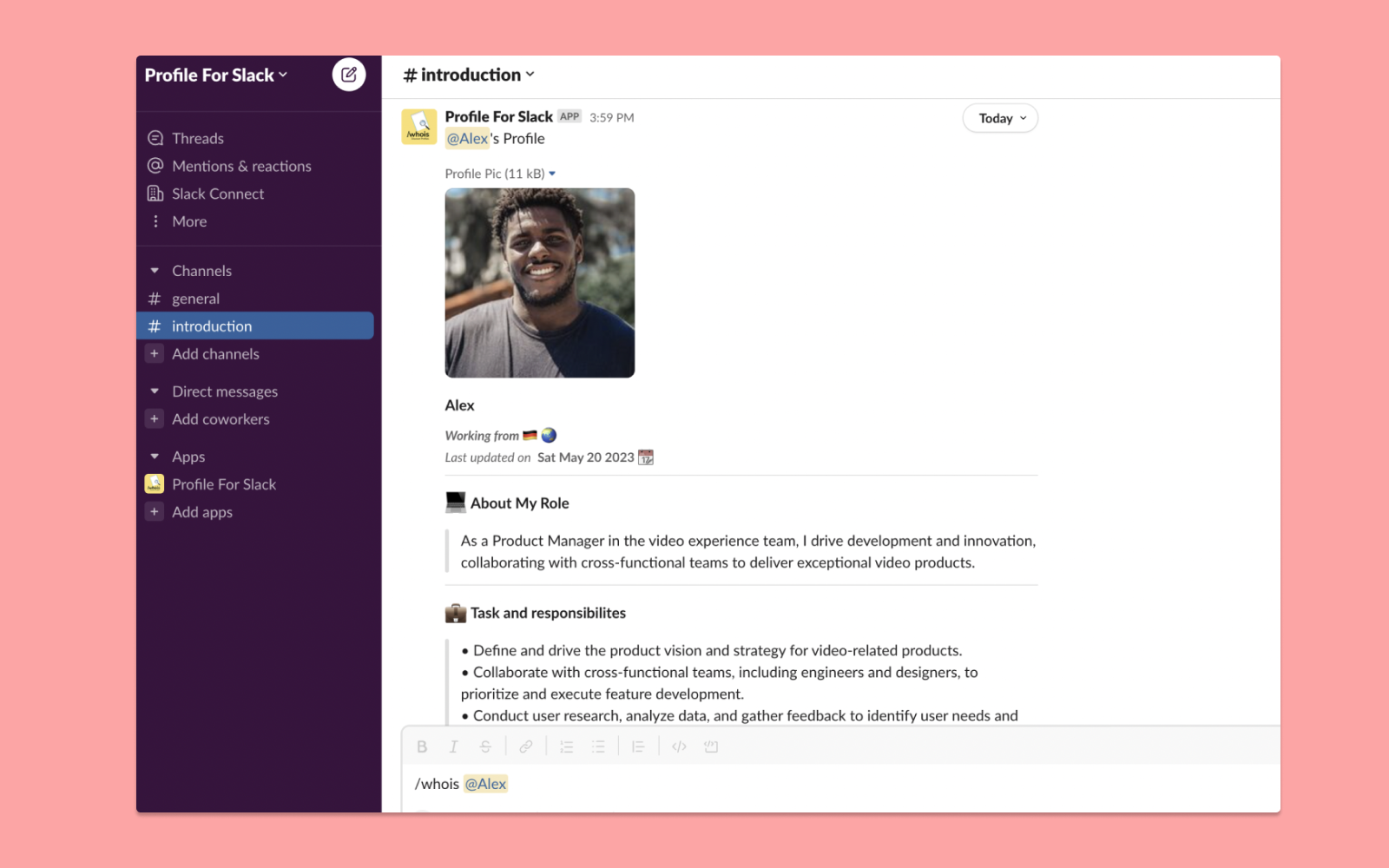Image resolution: width=1389 pixels, height=868 pixels.
Task: Click the blockquote icon
Action: (x=638, y=746)
